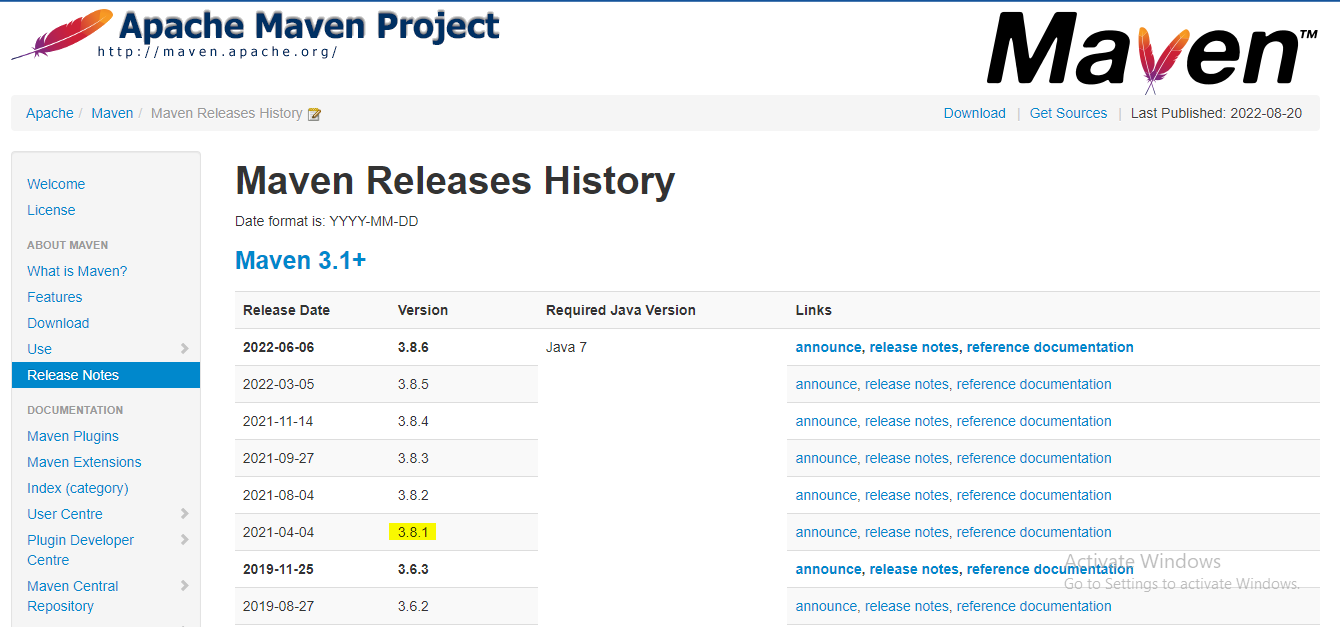Open Maven Plugins sidebar item
Viewport: 1340px width, 627px height.
coord(73,436)
